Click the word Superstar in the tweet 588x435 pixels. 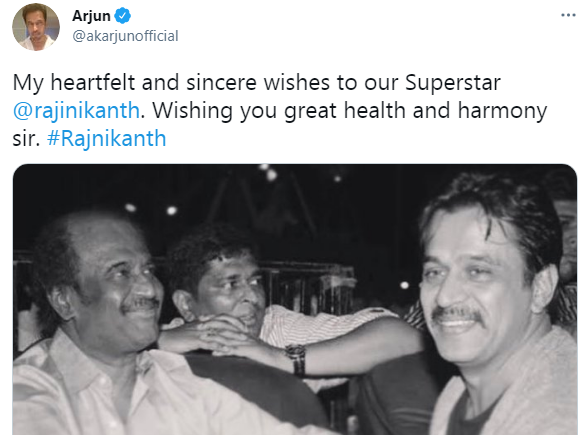tap(453, 83)
